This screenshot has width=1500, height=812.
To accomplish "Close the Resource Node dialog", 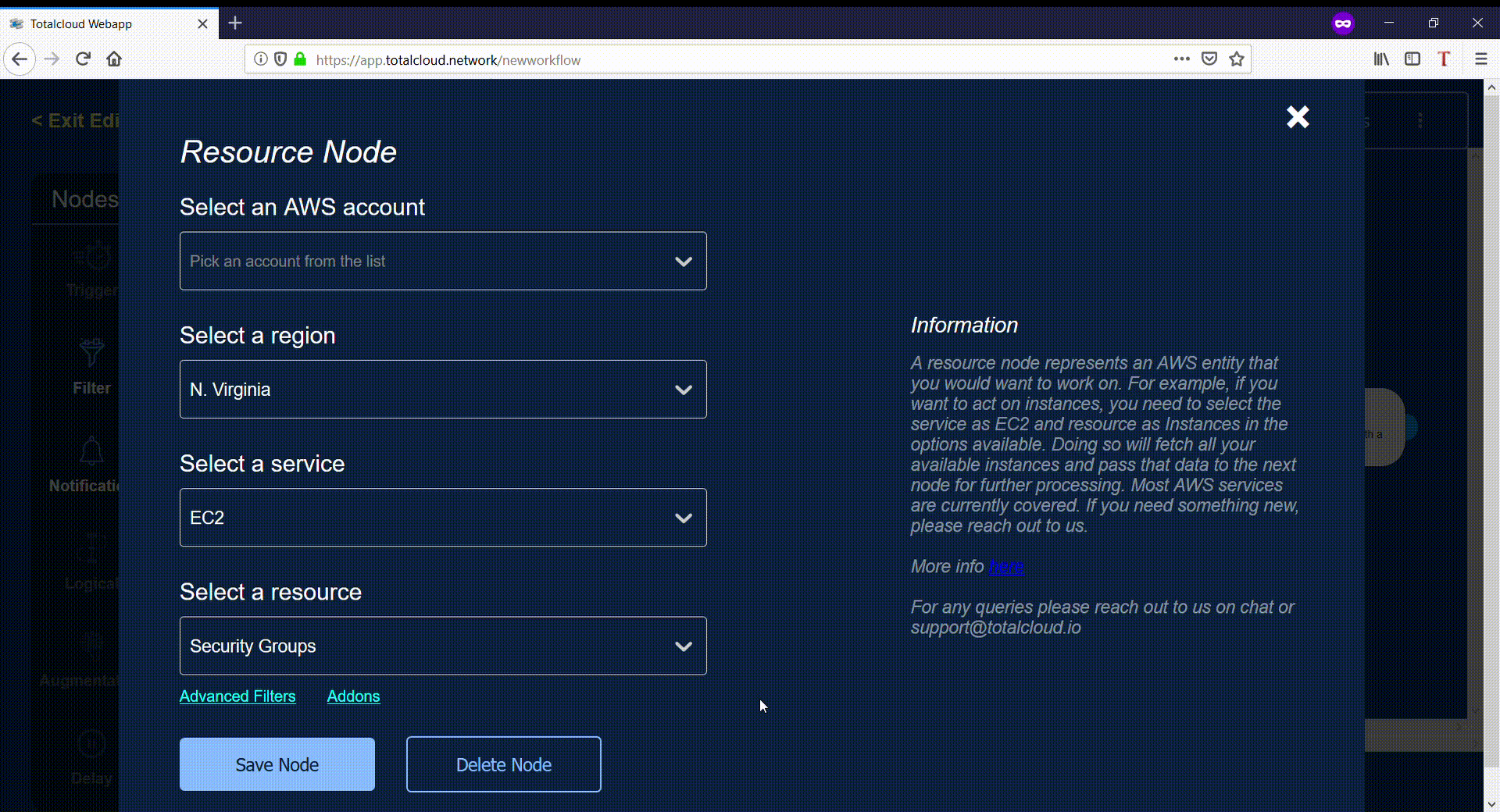I will tap(1298, 117).
